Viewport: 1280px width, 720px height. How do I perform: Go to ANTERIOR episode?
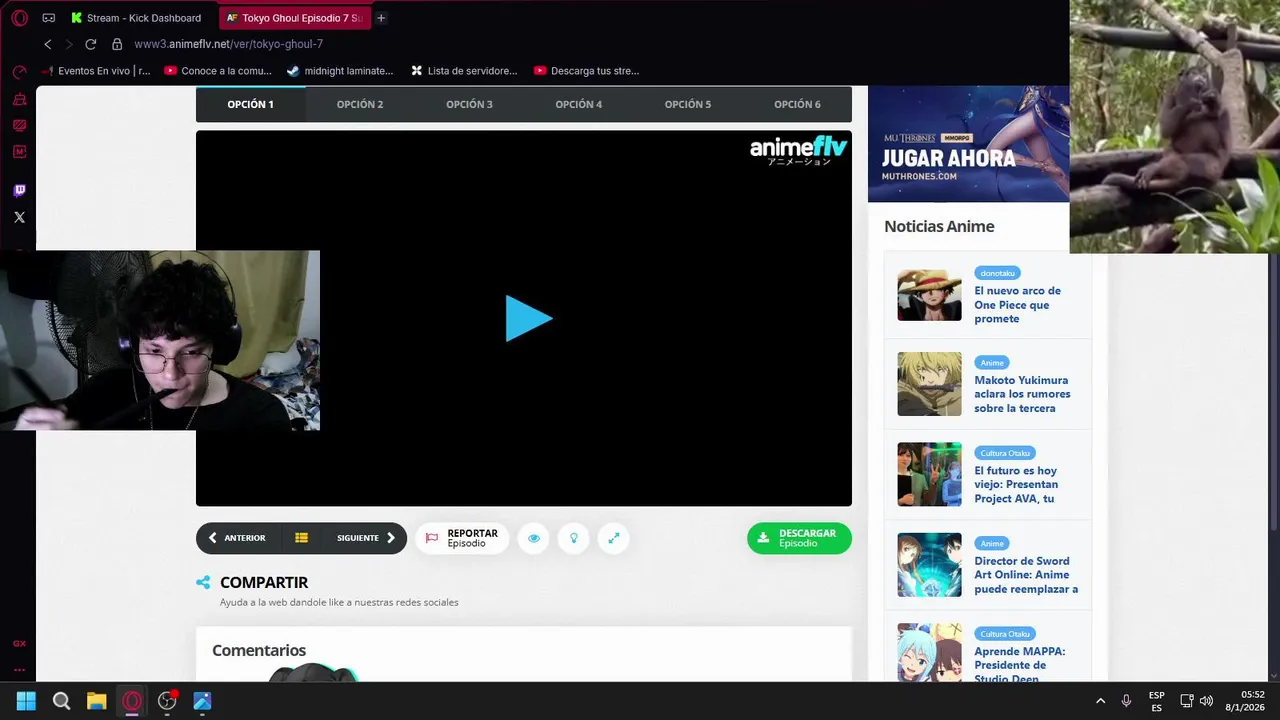(237, 538)
